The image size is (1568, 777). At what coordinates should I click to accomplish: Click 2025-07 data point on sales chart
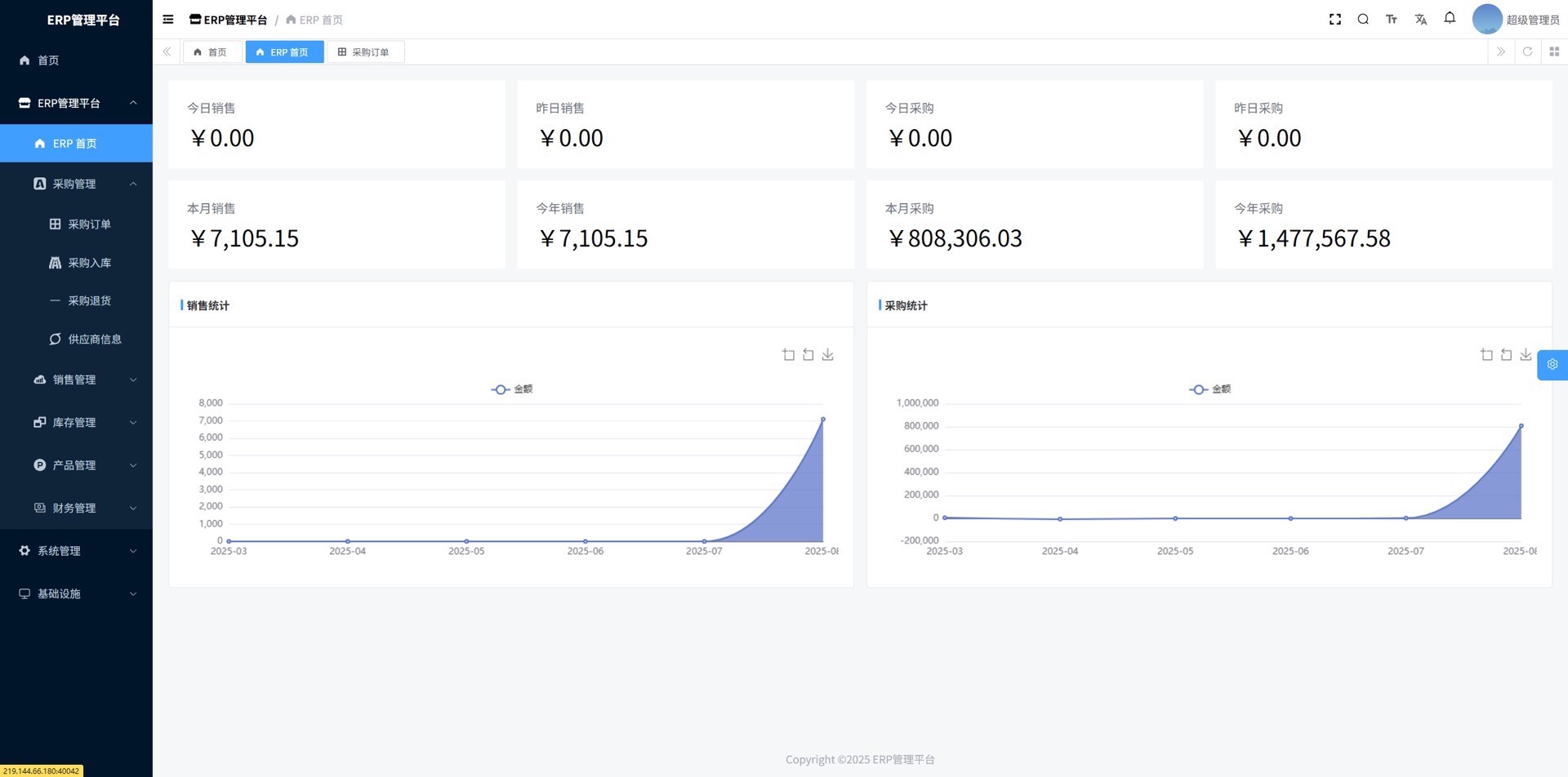click(x=704, y=541)
